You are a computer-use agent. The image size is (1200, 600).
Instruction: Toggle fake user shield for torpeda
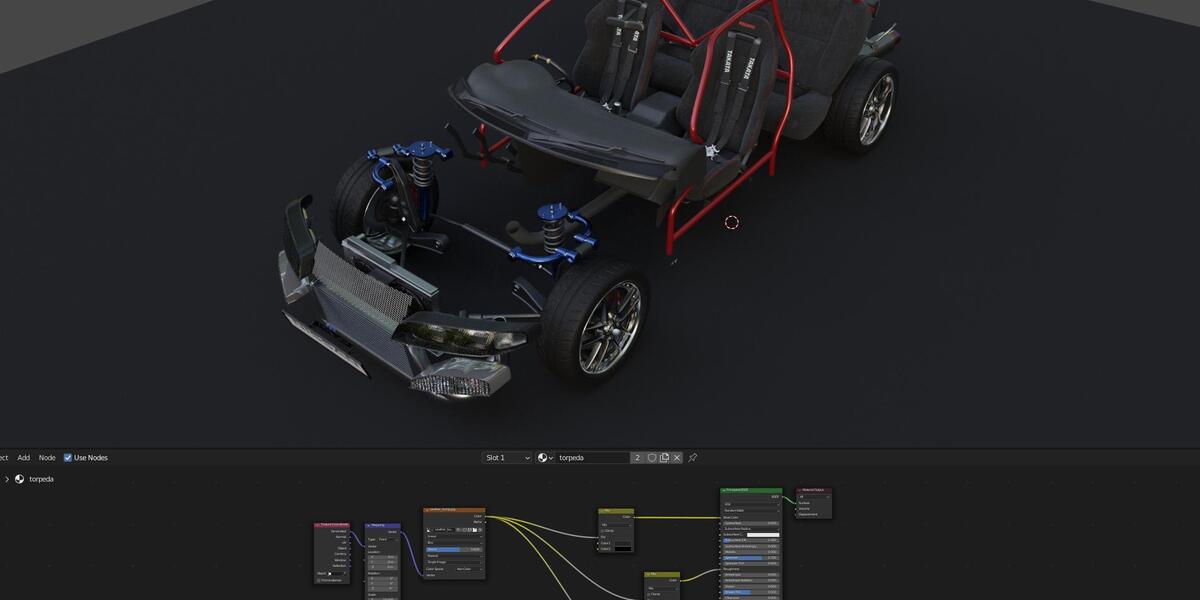tap(652, 457)
